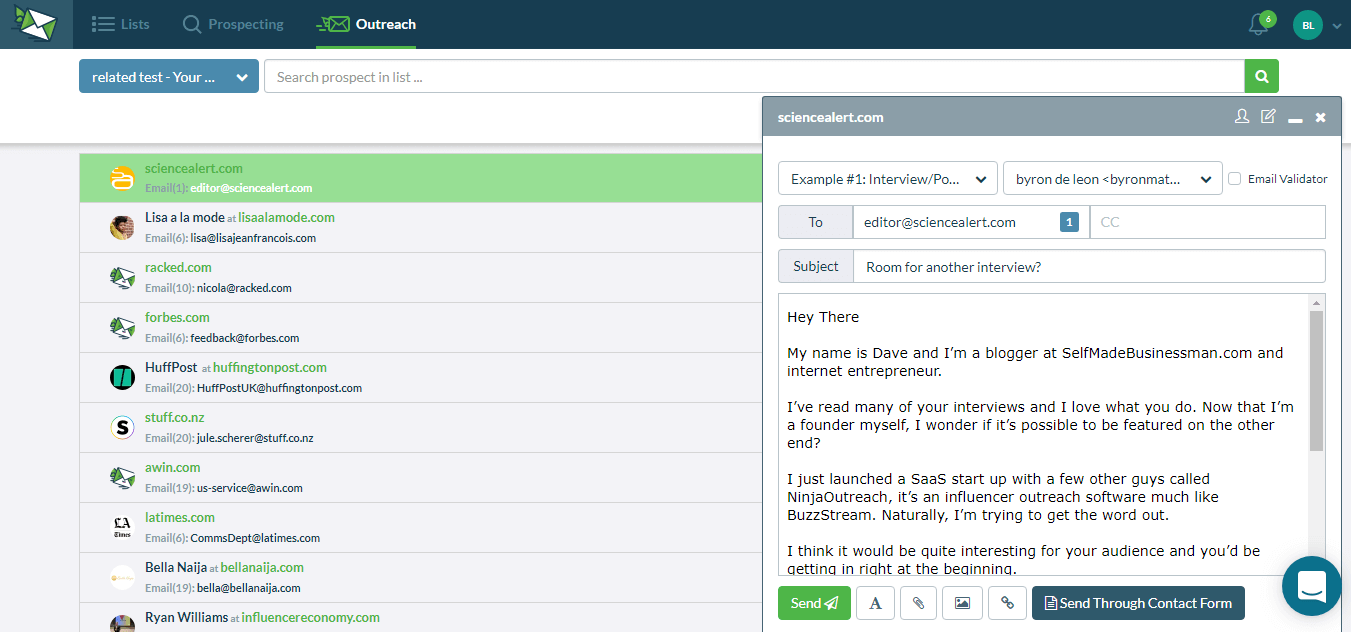Click email HuffPostUK@huffingtonpost.com

[279, 388]
